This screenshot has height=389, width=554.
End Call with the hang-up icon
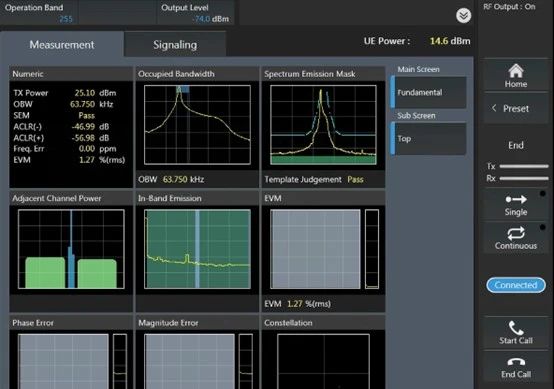[x=515, y=367]
